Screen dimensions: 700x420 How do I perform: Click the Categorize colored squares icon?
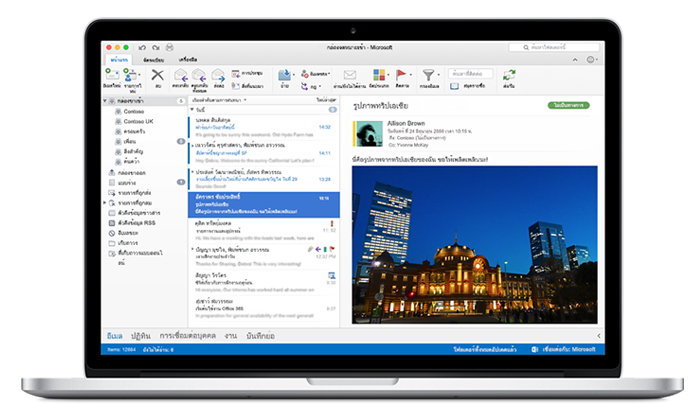pos(379,75)
